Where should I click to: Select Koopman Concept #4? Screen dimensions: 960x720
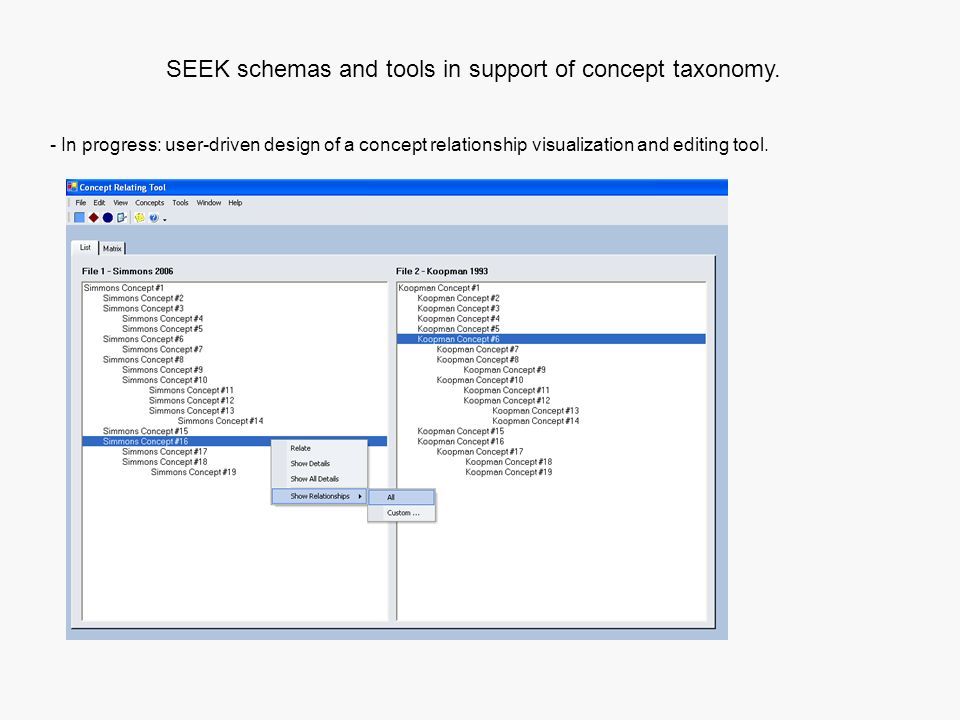[x=459, y=318]
